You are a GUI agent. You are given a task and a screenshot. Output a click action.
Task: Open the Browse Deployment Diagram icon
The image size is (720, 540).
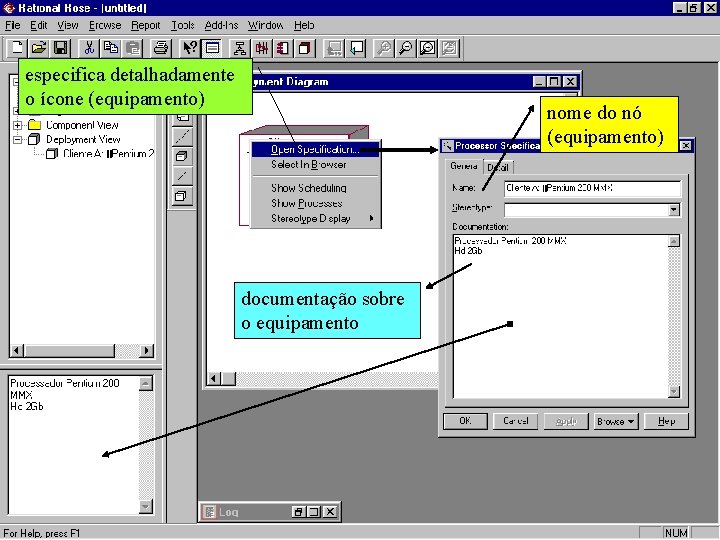(x=305, y=48)
